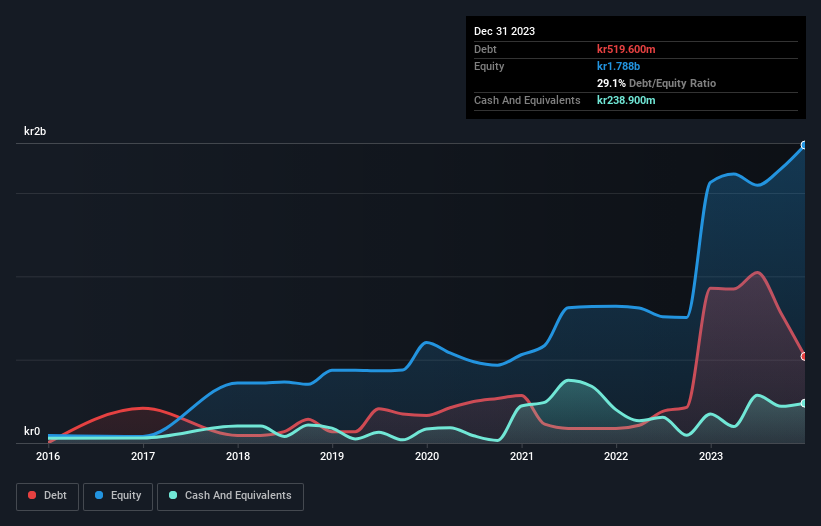Click the 2016 x-axis label
This screenshot has height=526, width=821.
tap(48, 456)
